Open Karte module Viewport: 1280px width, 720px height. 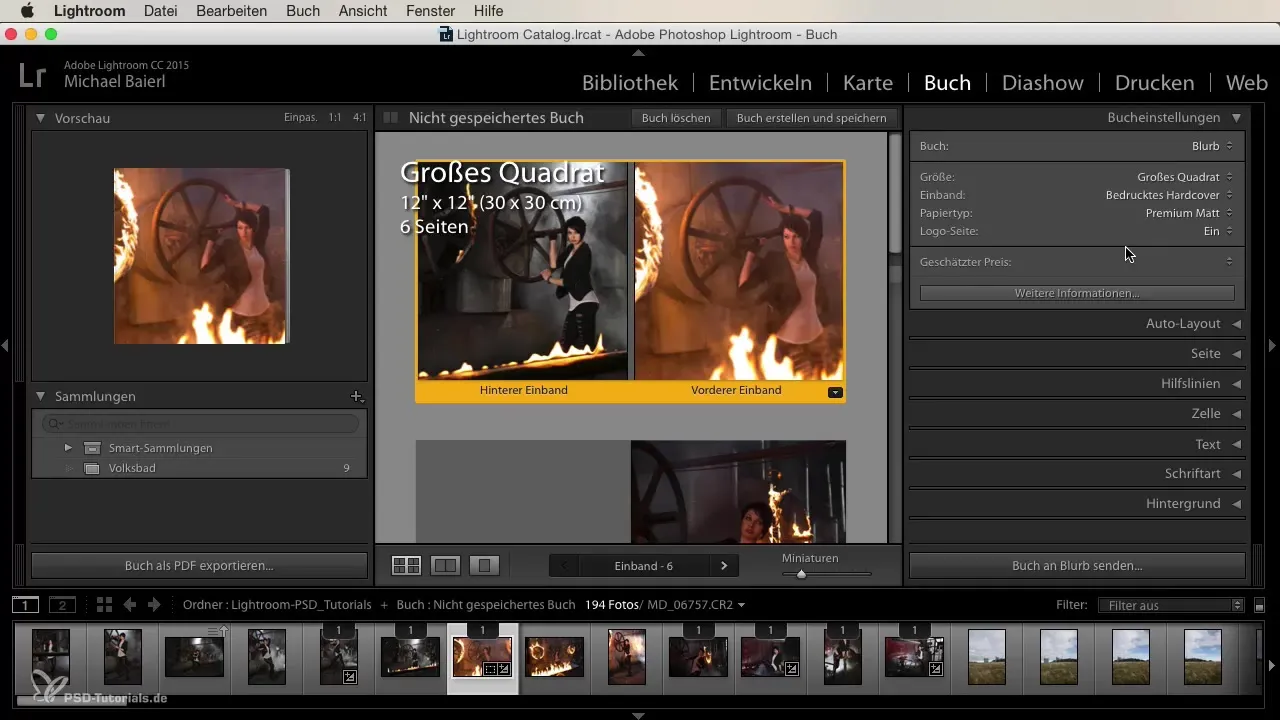pos(868,83)
